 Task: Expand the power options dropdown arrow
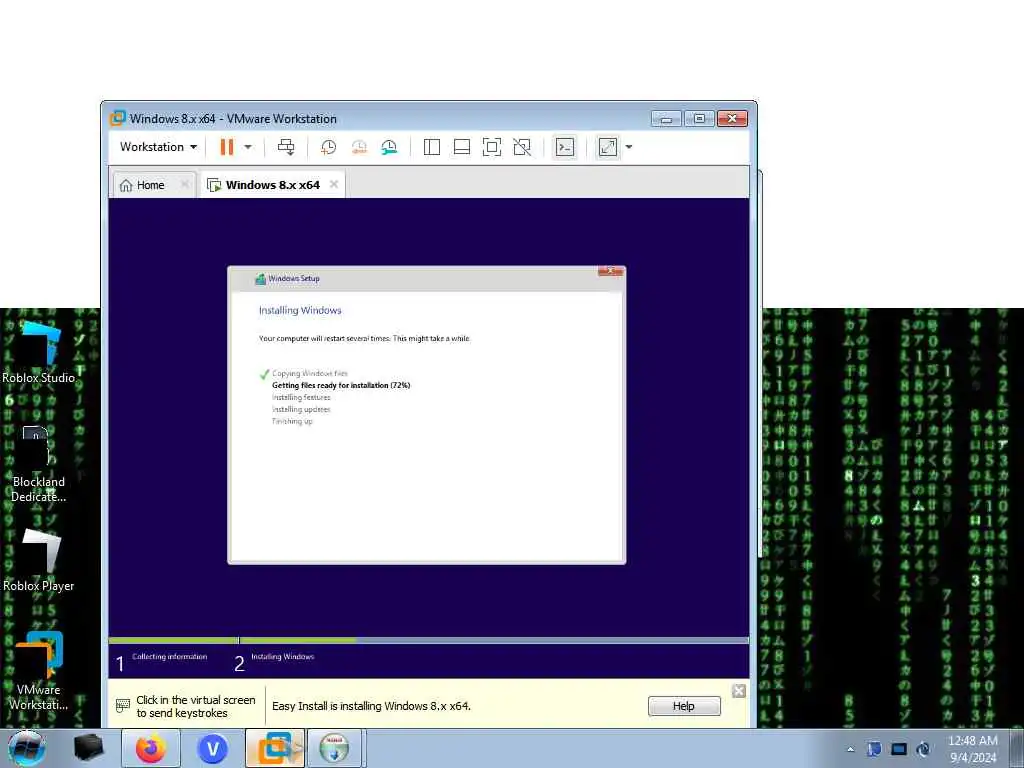tap(248, 147)
